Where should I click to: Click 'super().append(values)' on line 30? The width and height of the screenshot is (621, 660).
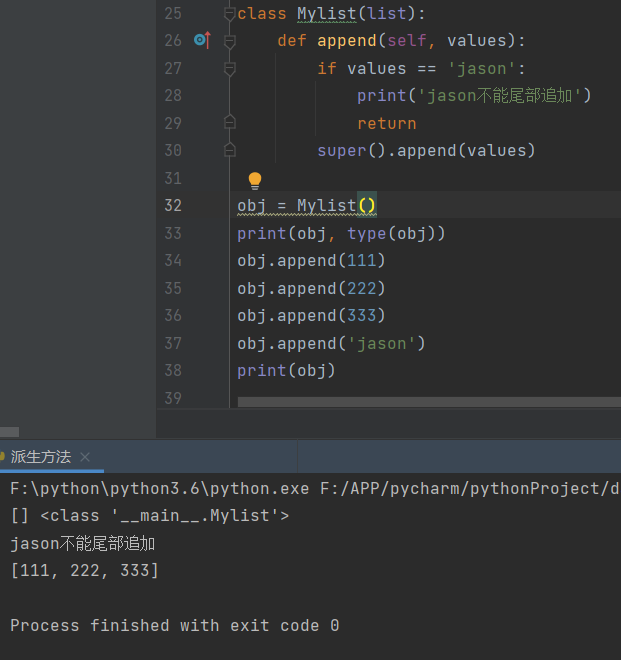[426, 151]
